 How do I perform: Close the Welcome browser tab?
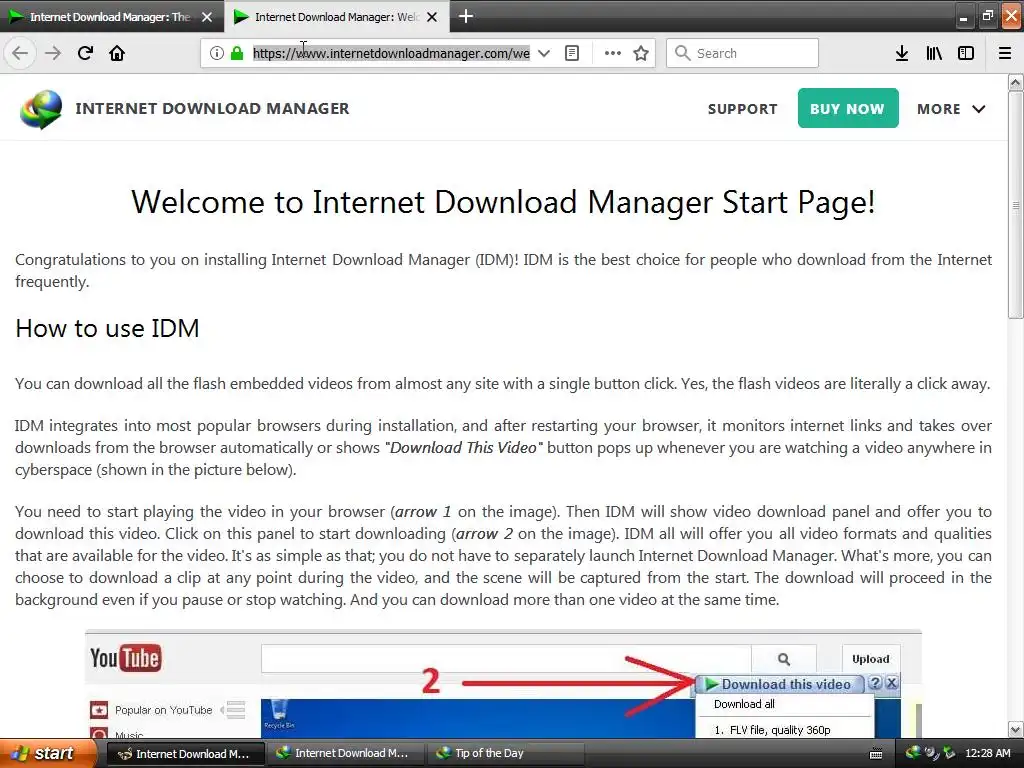point(432,17)
